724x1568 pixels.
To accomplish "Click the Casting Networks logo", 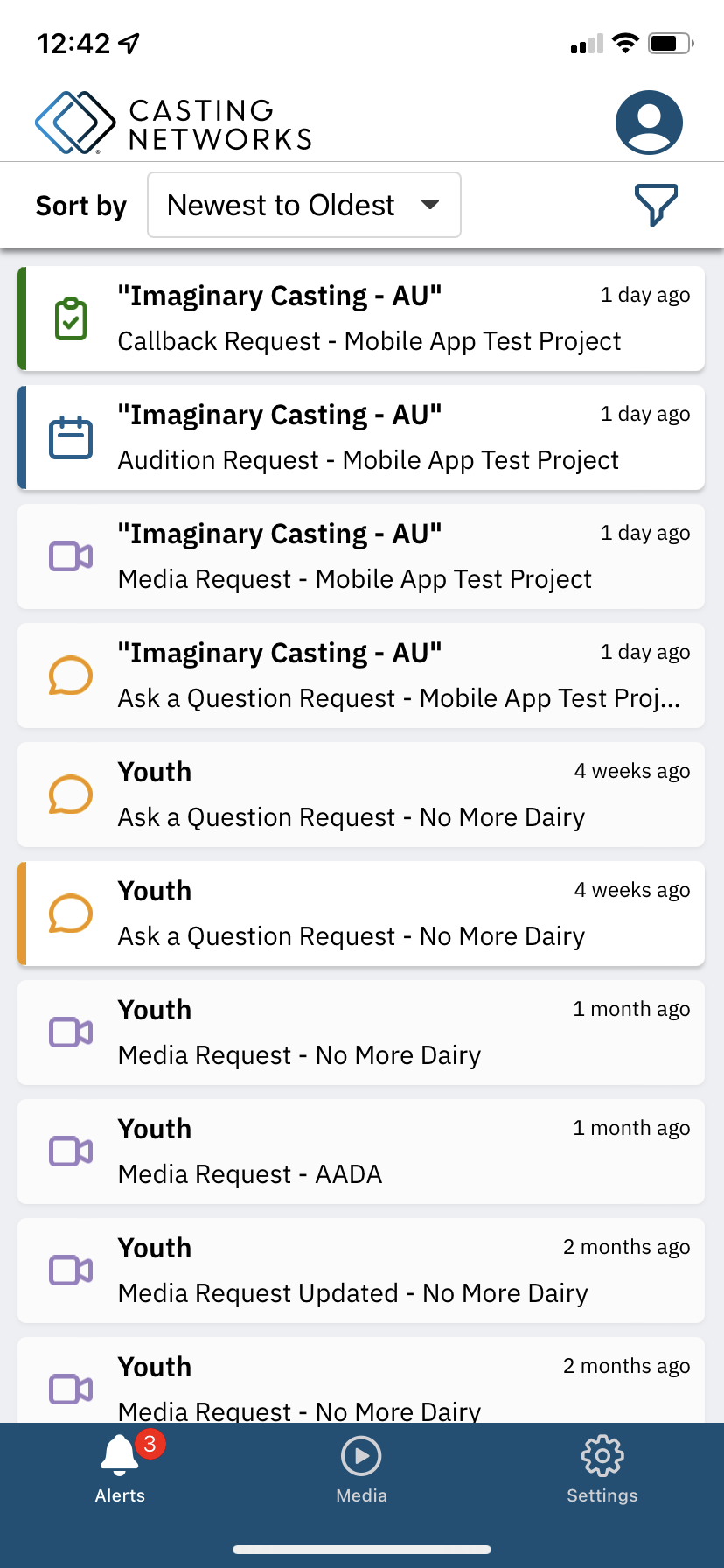I will coord(173,122).
